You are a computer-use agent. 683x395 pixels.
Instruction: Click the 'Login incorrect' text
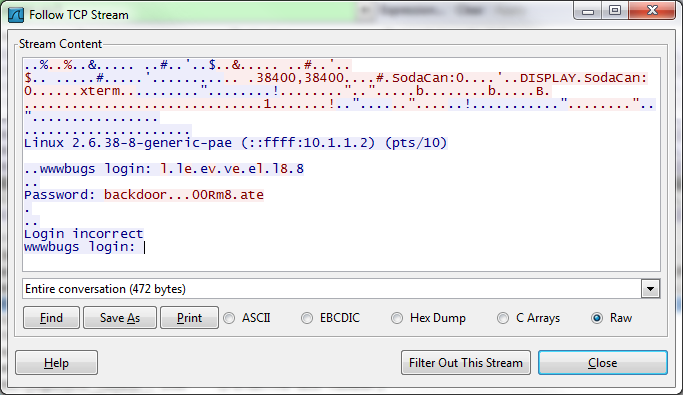point(83,234)
